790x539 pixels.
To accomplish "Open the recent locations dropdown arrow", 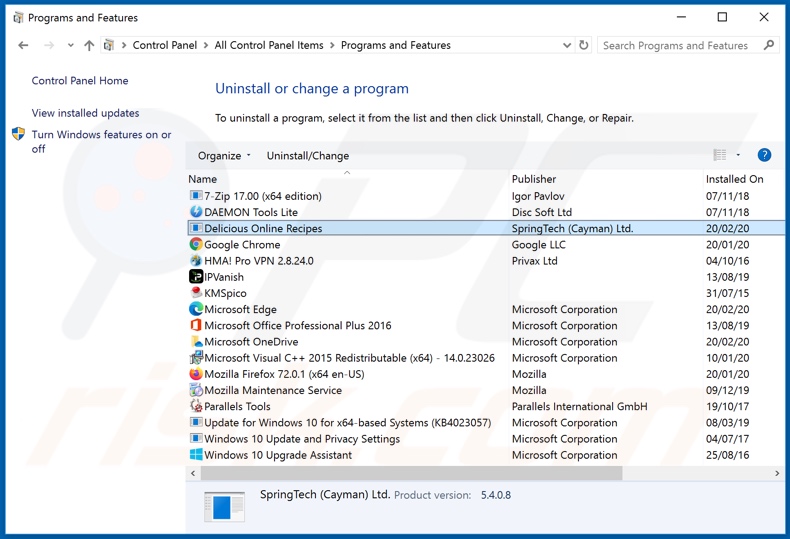I will 71,45.
